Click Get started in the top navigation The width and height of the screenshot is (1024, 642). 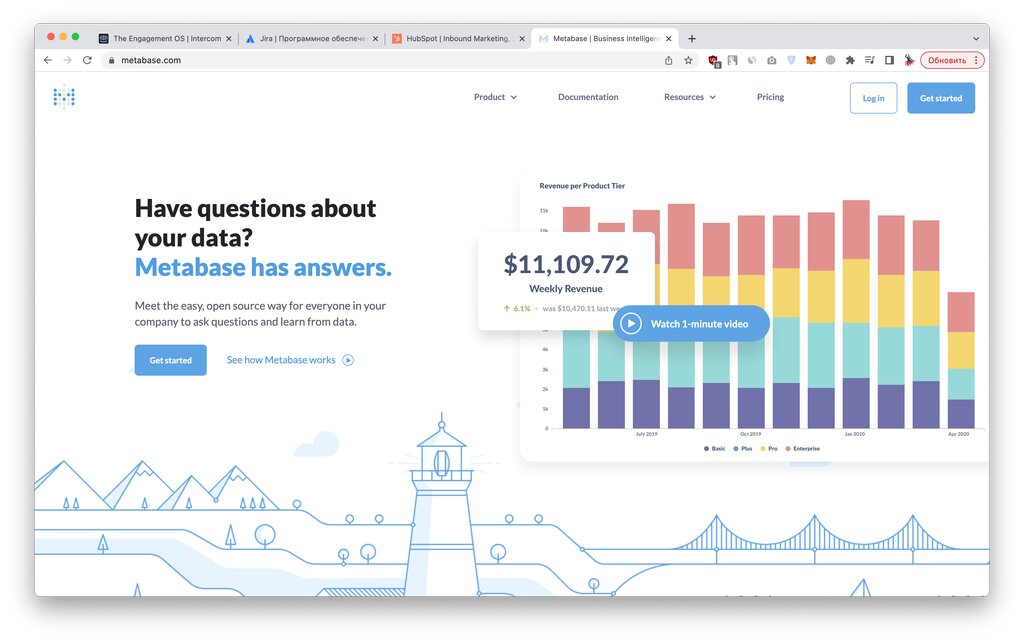pos(940,98)
